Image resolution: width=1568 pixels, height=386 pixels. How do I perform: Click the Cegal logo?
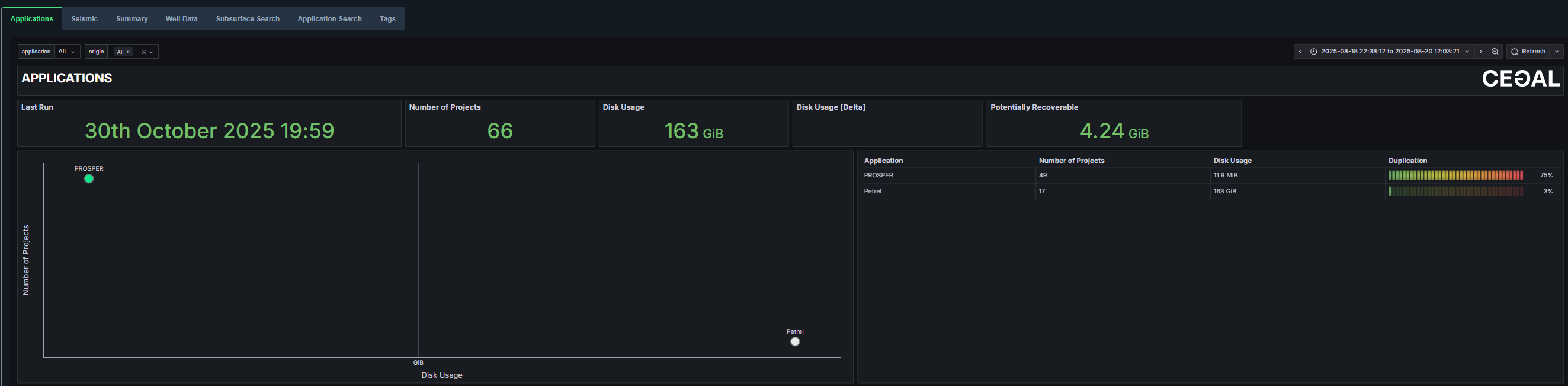coord(1520,78)
